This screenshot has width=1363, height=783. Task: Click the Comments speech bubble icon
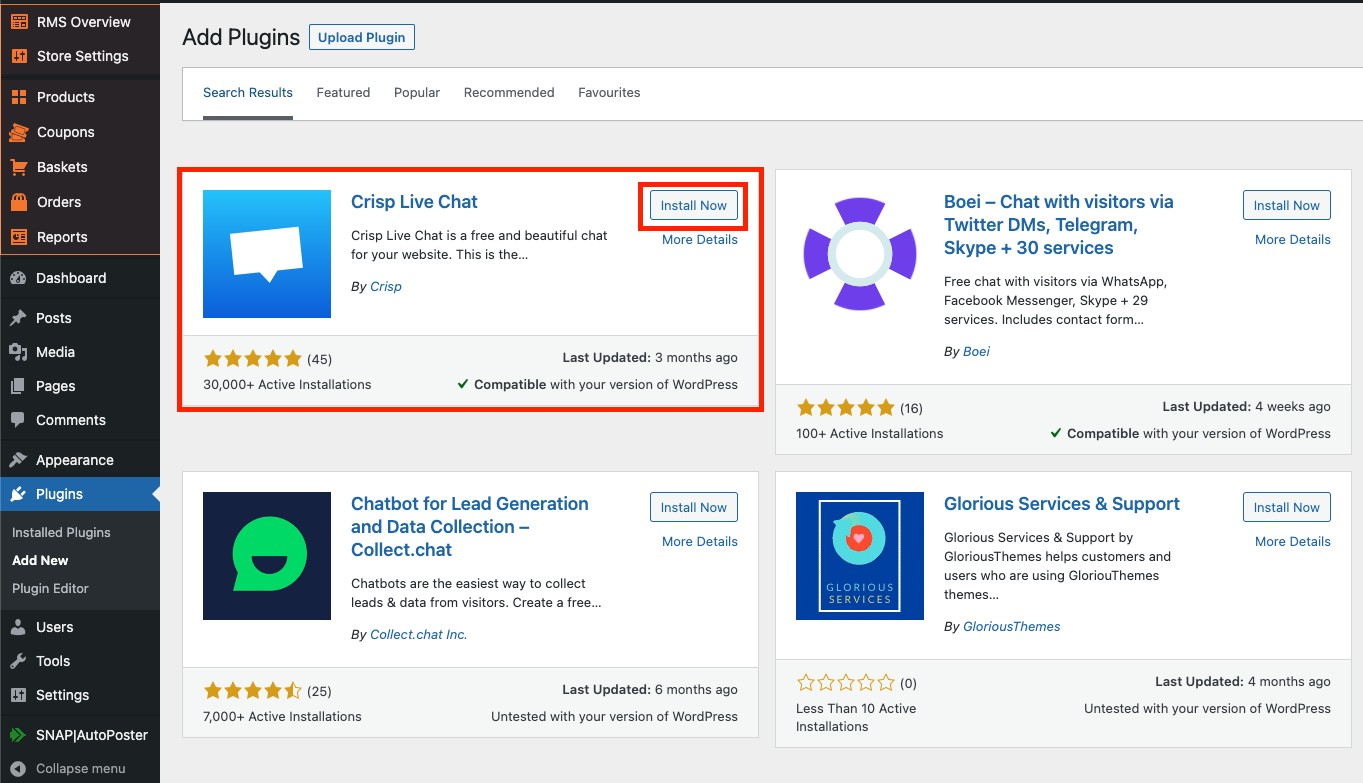(18, 420)
